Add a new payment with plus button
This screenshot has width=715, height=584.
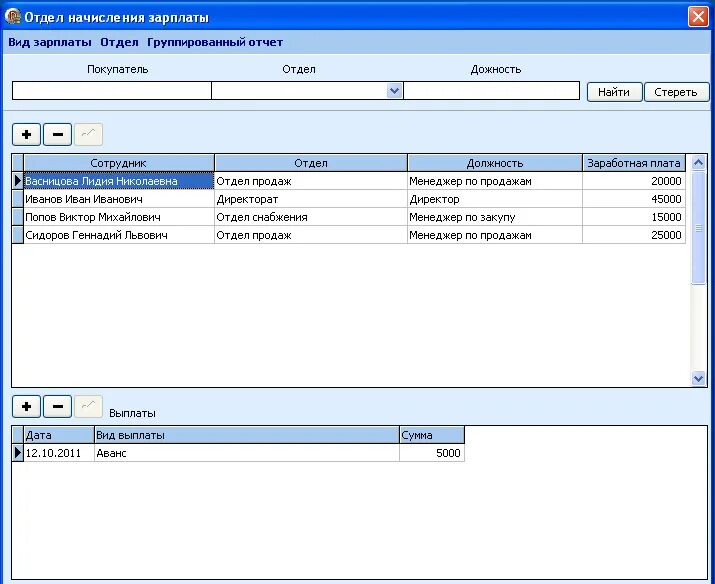click(26, 406)
